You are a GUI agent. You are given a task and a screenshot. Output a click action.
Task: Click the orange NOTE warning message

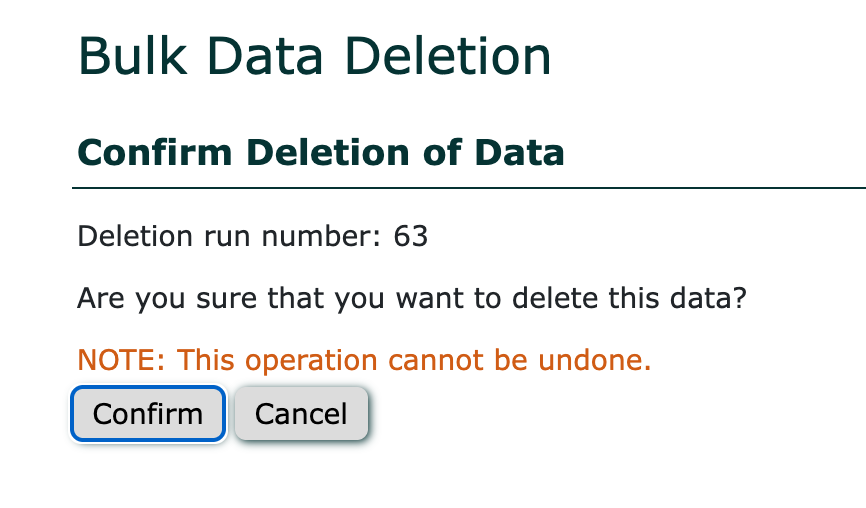(x=364, y=360)
